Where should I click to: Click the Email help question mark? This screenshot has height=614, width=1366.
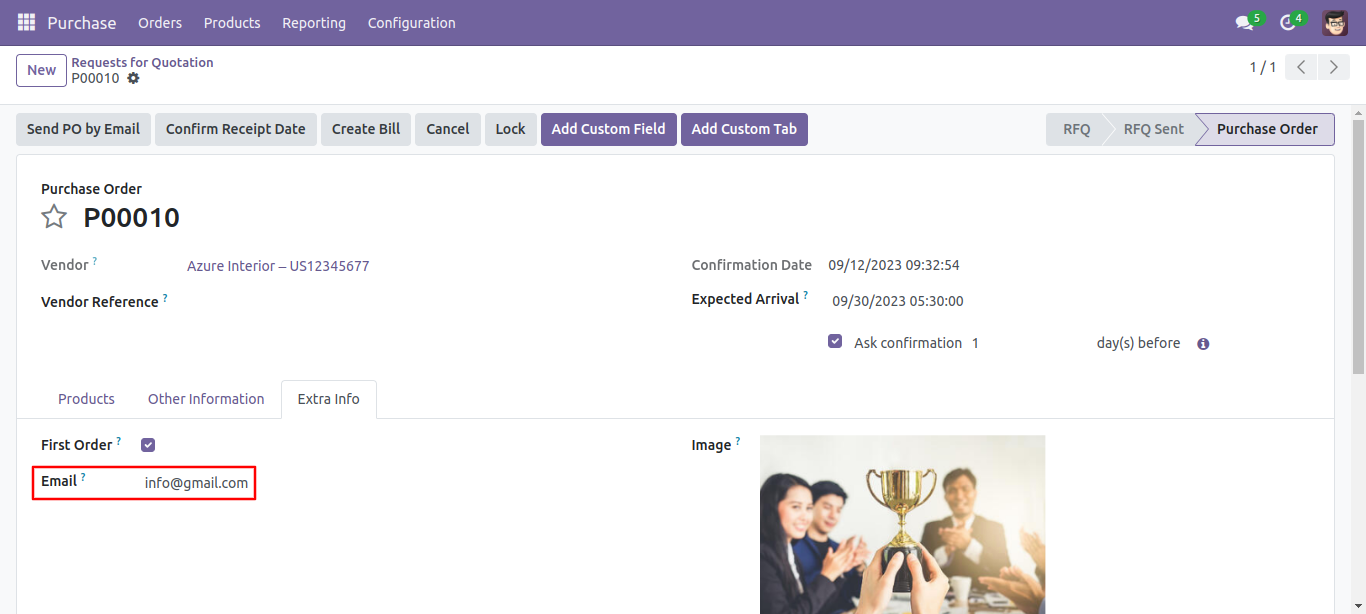click(x=83, y=477)
